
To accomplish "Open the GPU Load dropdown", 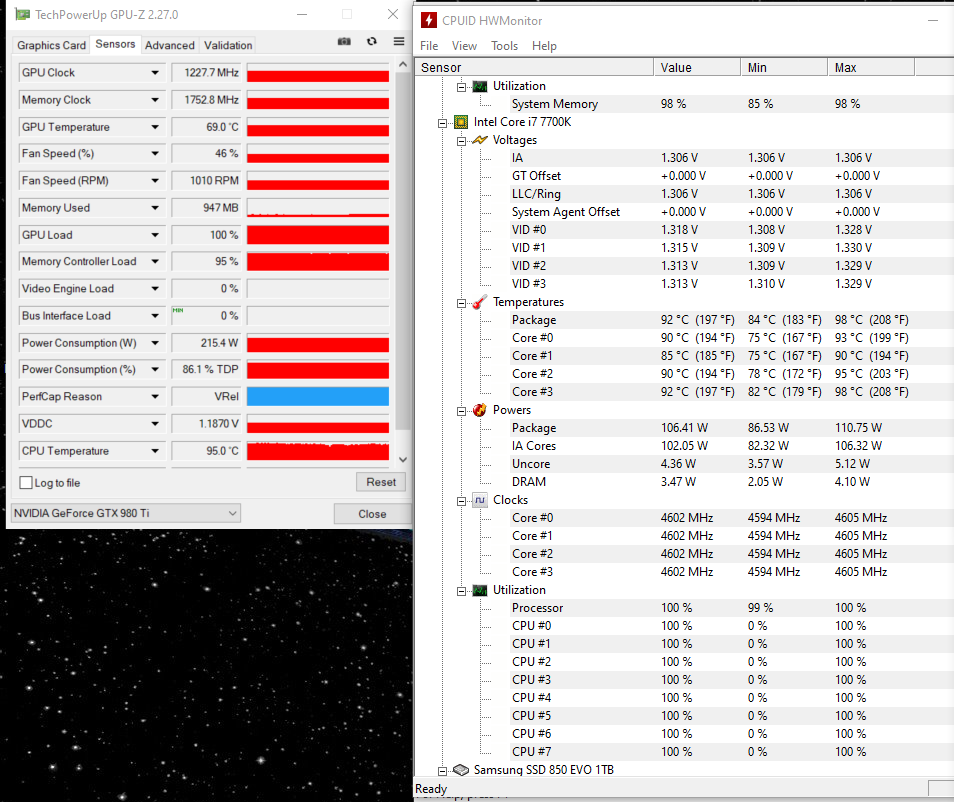I will 155,235.
